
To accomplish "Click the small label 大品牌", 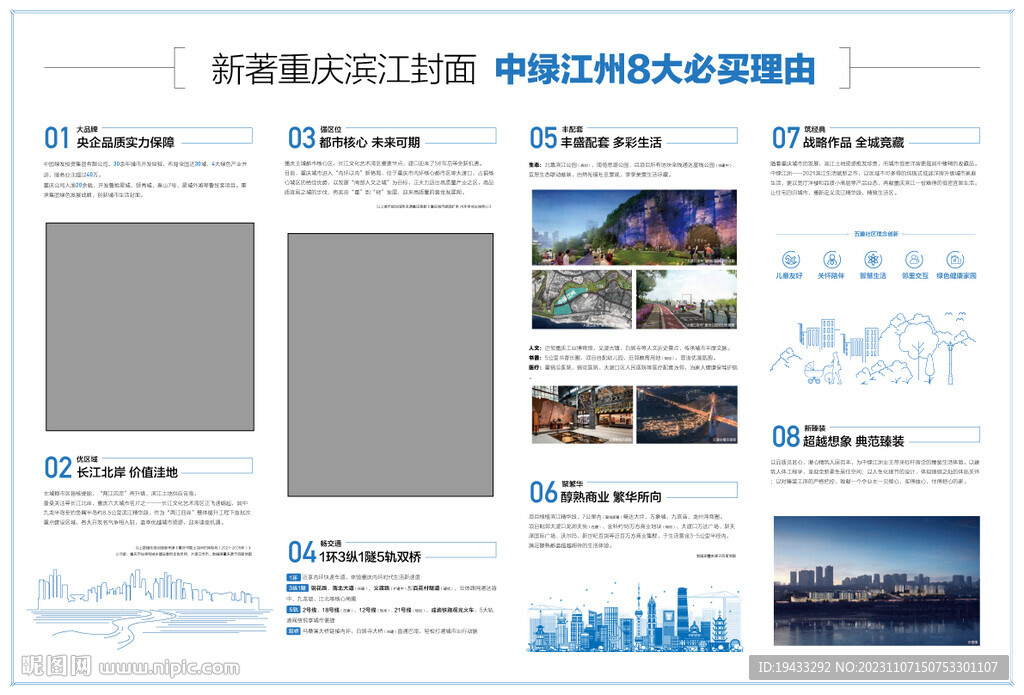I will point(87,130).
